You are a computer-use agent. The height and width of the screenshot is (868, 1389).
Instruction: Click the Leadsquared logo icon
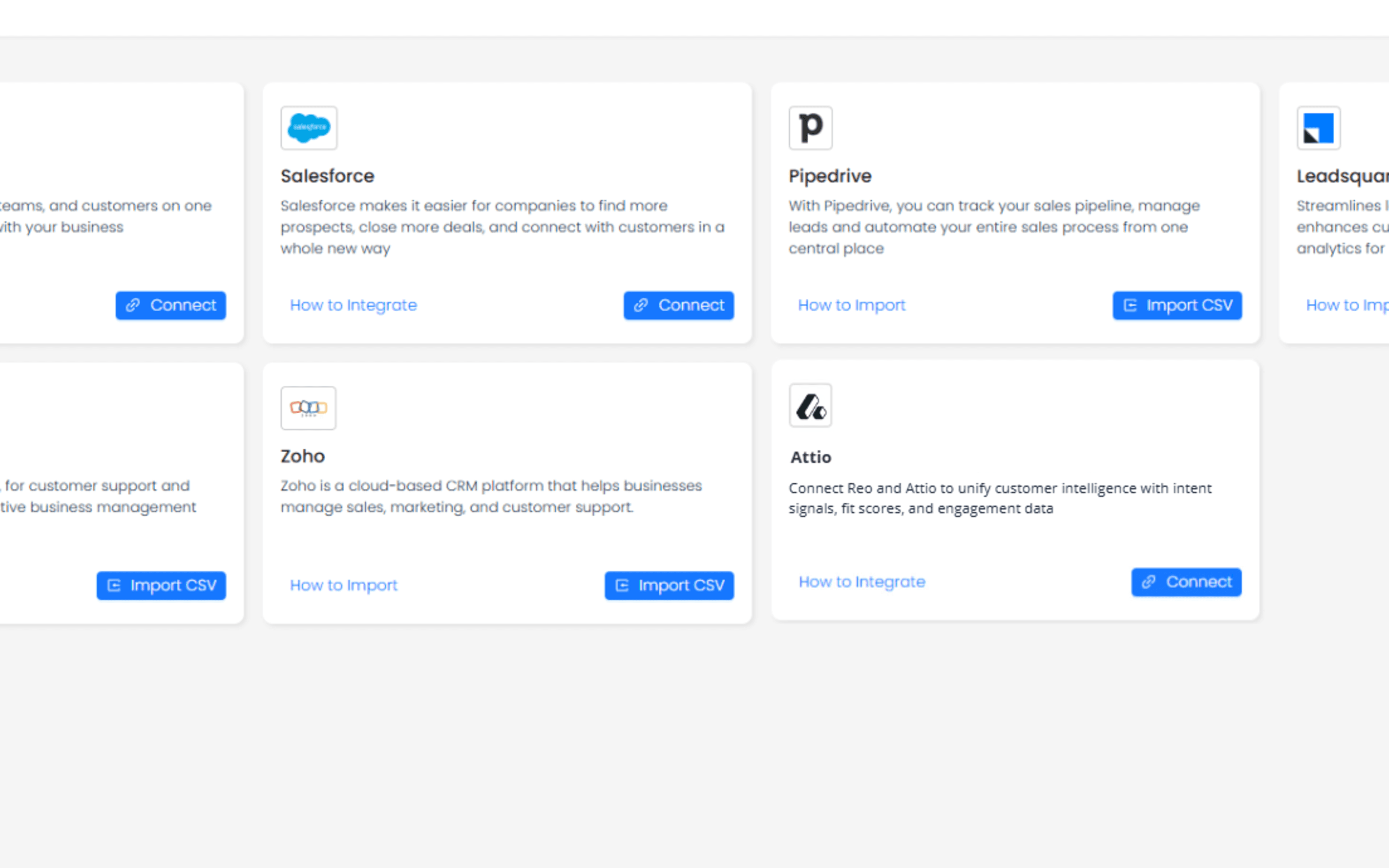click(1319, 128)
